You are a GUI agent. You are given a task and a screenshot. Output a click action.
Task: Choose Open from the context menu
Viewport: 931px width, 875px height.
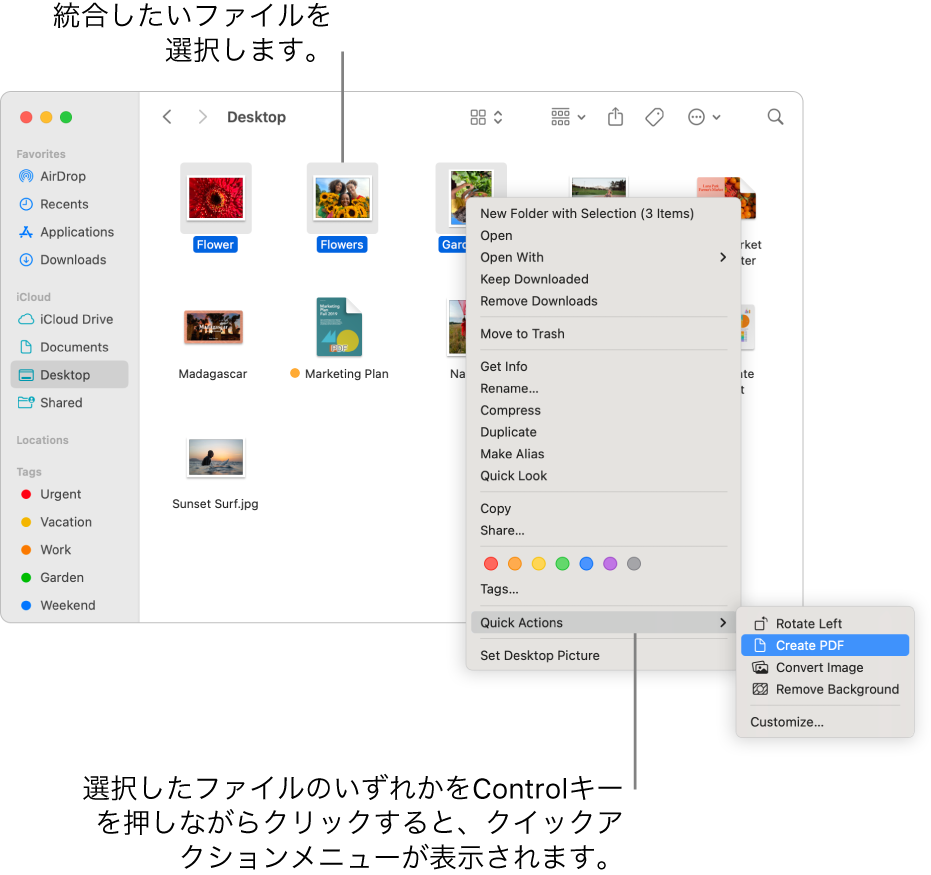[603, 236]
